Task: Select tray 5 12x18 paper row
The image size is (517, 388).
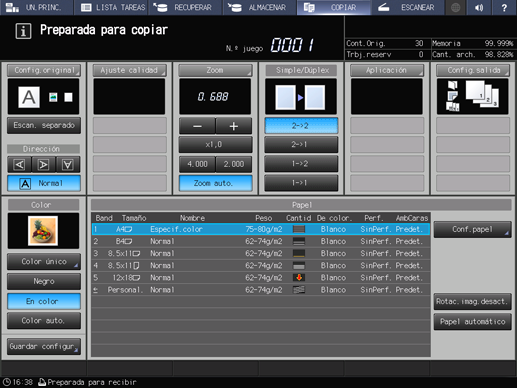Action: tap(261, 278)
